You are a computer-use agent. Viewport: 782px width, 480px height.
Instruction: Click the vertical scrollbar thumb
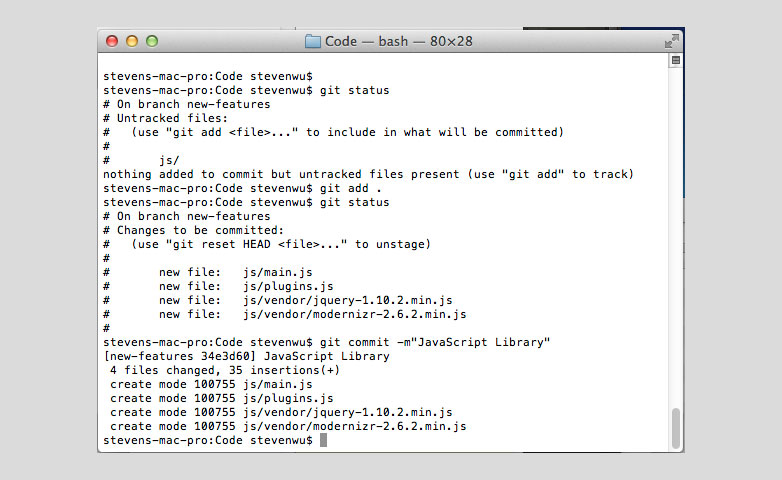point(676,428)
